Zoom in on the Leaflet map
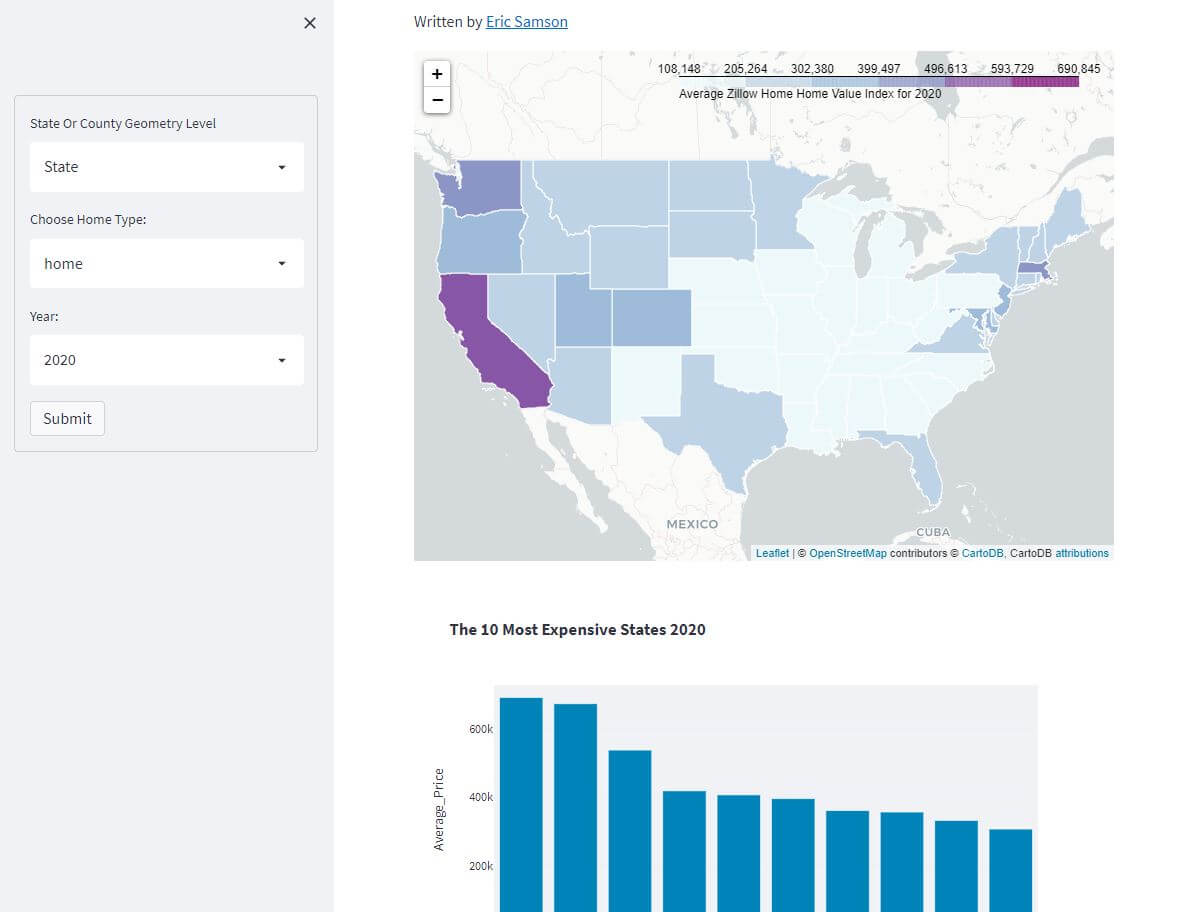Image resolution: width=1186 pixels, height=912 pixels. 437,74
